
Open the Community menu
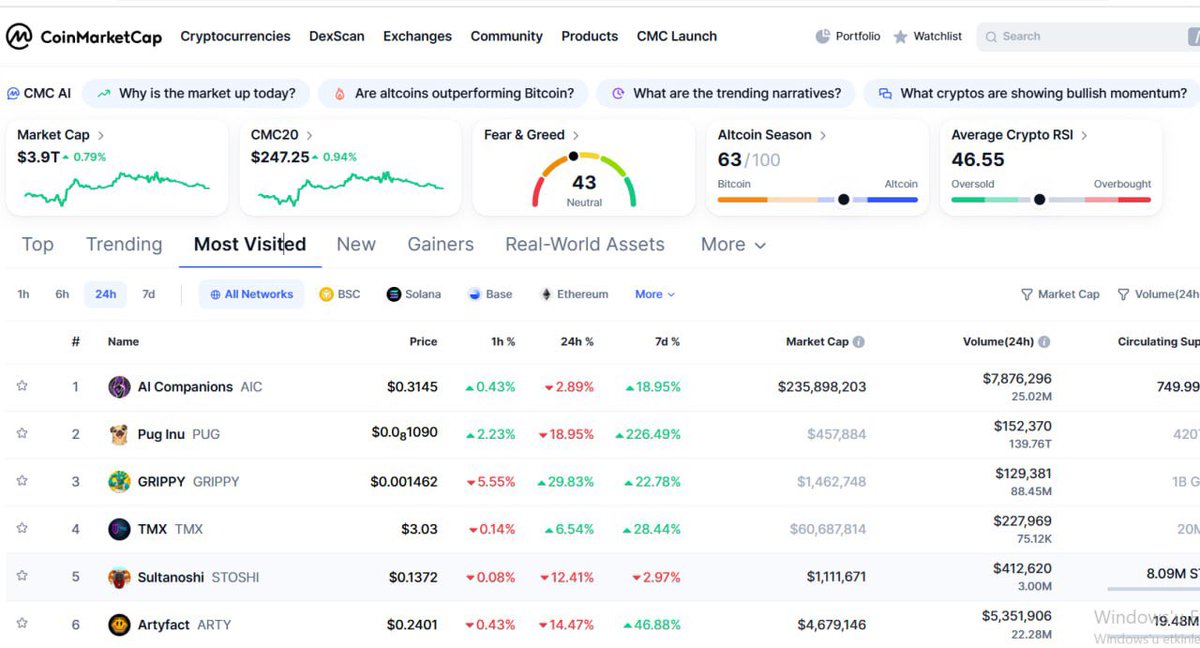(x=507, y=36)
